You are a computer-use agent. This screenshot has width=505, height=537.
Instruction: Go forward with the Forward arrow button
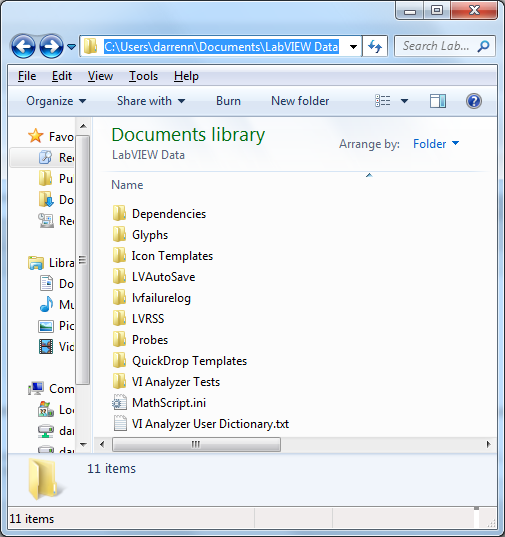coord(51,46)
